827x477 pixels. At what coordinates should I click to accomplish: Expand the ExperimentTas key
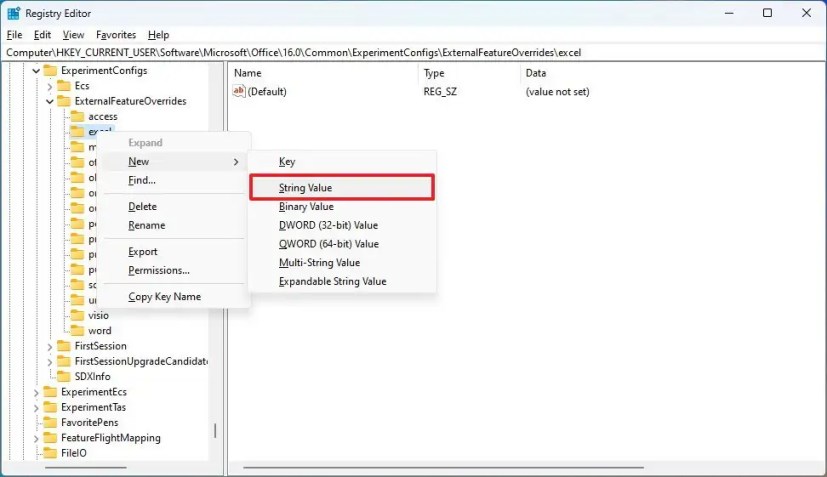[36, 408]
